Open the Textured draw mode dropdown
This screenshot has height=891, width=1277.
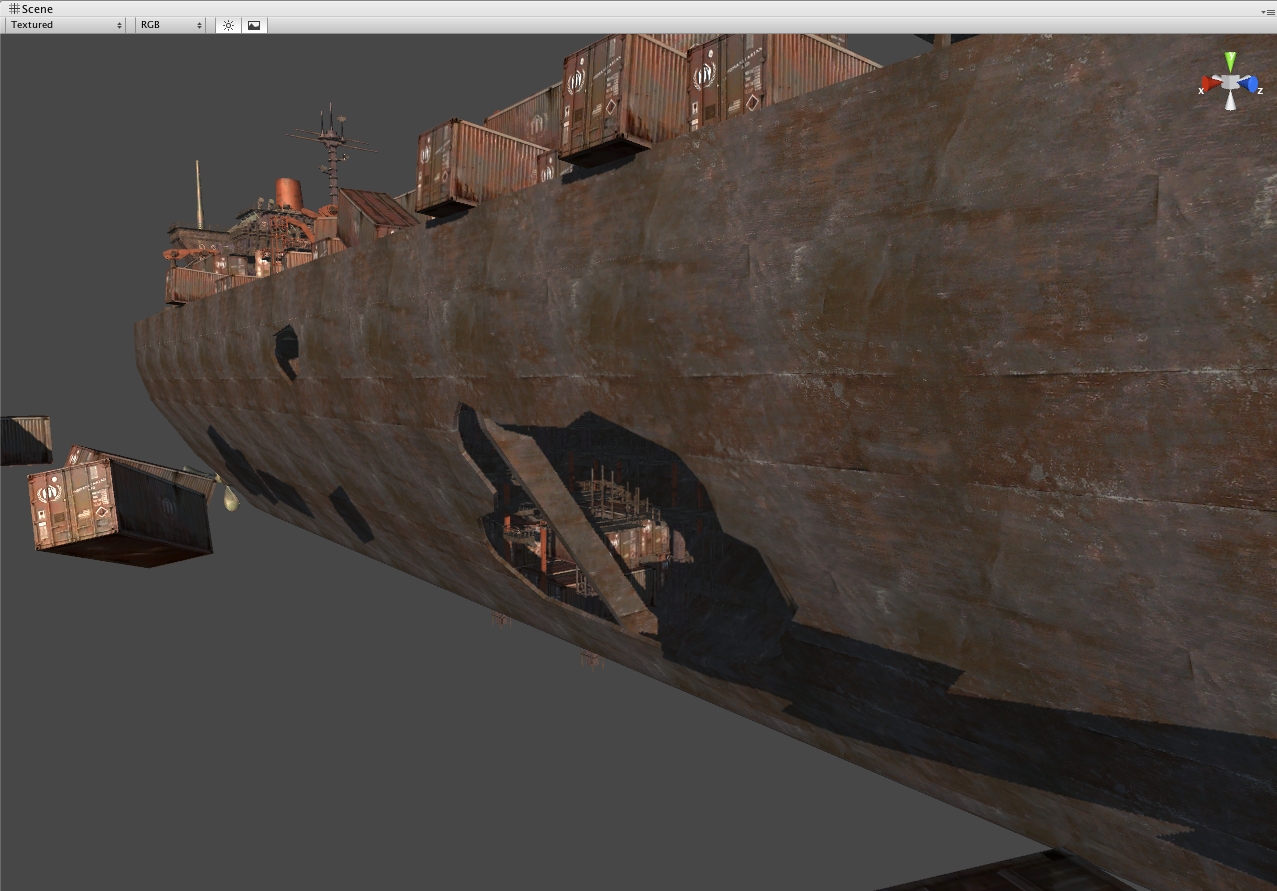point(66,25)
